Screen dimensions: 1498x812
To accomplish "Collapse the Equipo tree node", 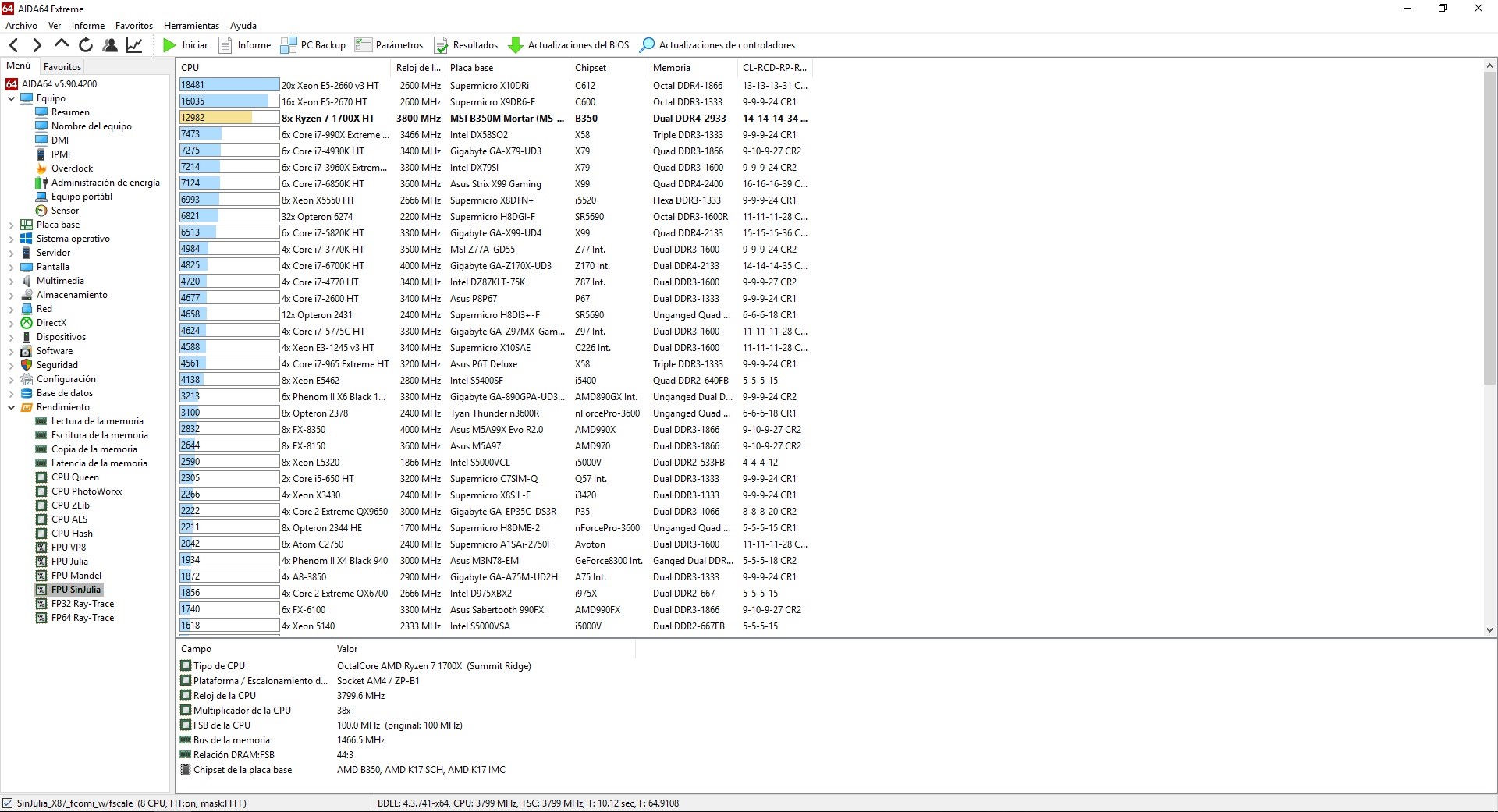I will 11,98.
